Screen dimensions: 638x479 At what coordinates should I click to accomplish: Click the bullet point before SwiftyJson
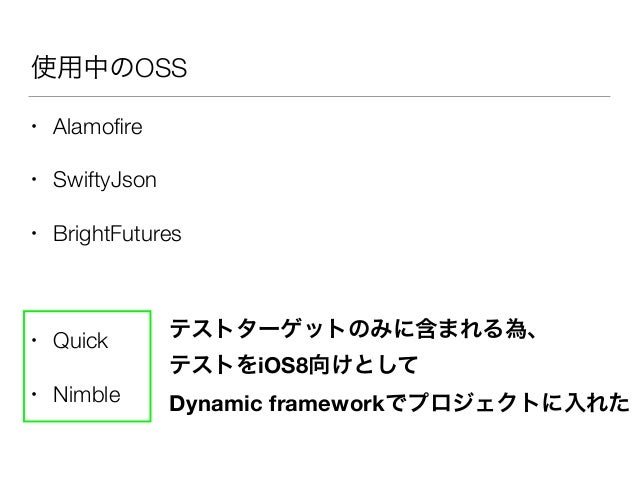tap(34, 179)
